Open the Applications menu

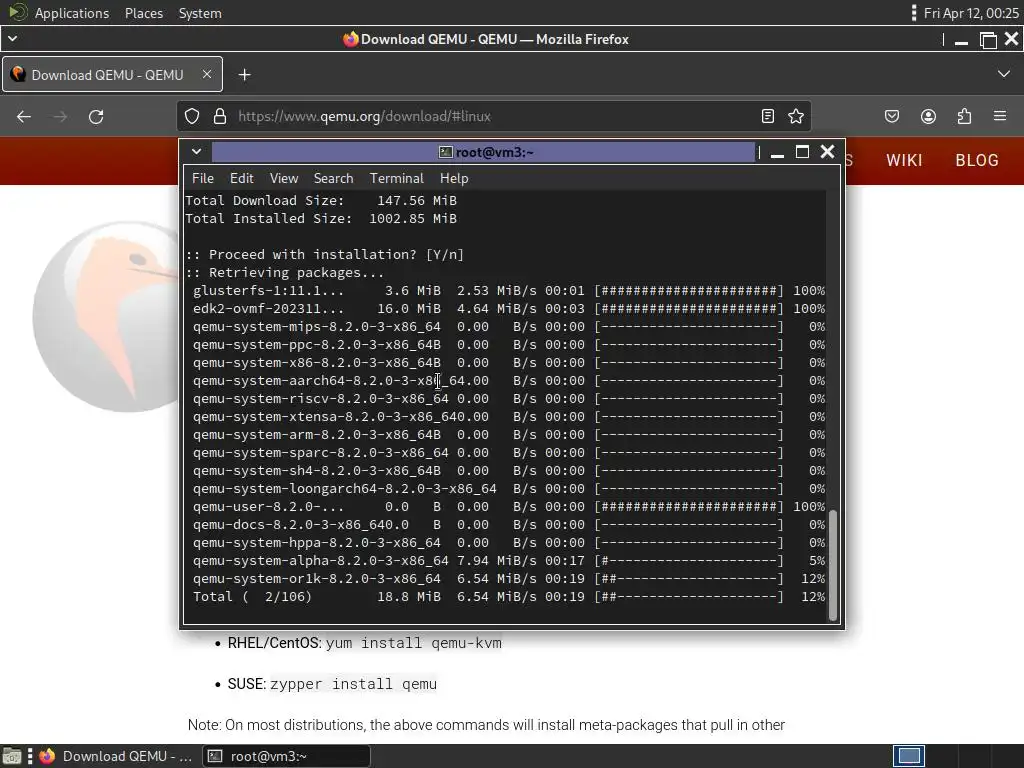[x=72, y=13]
